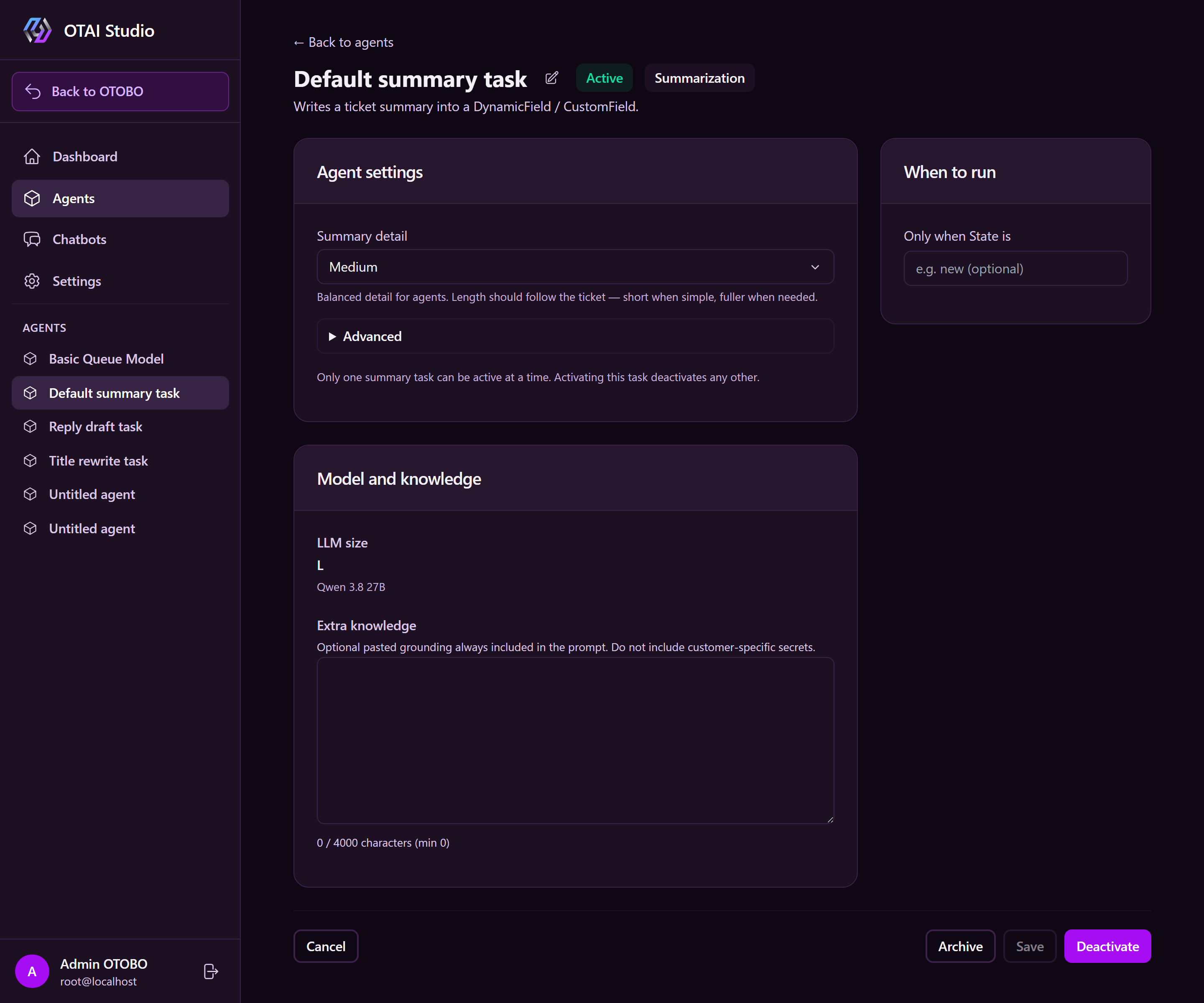
Task: Expand the Advanced section
Action: (x=575, y=336)
